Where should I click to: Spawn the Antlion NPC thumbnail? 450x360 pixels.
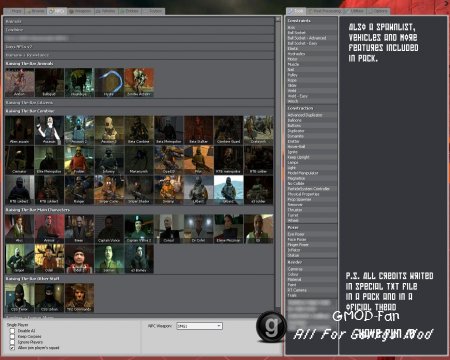pos(20,82)
